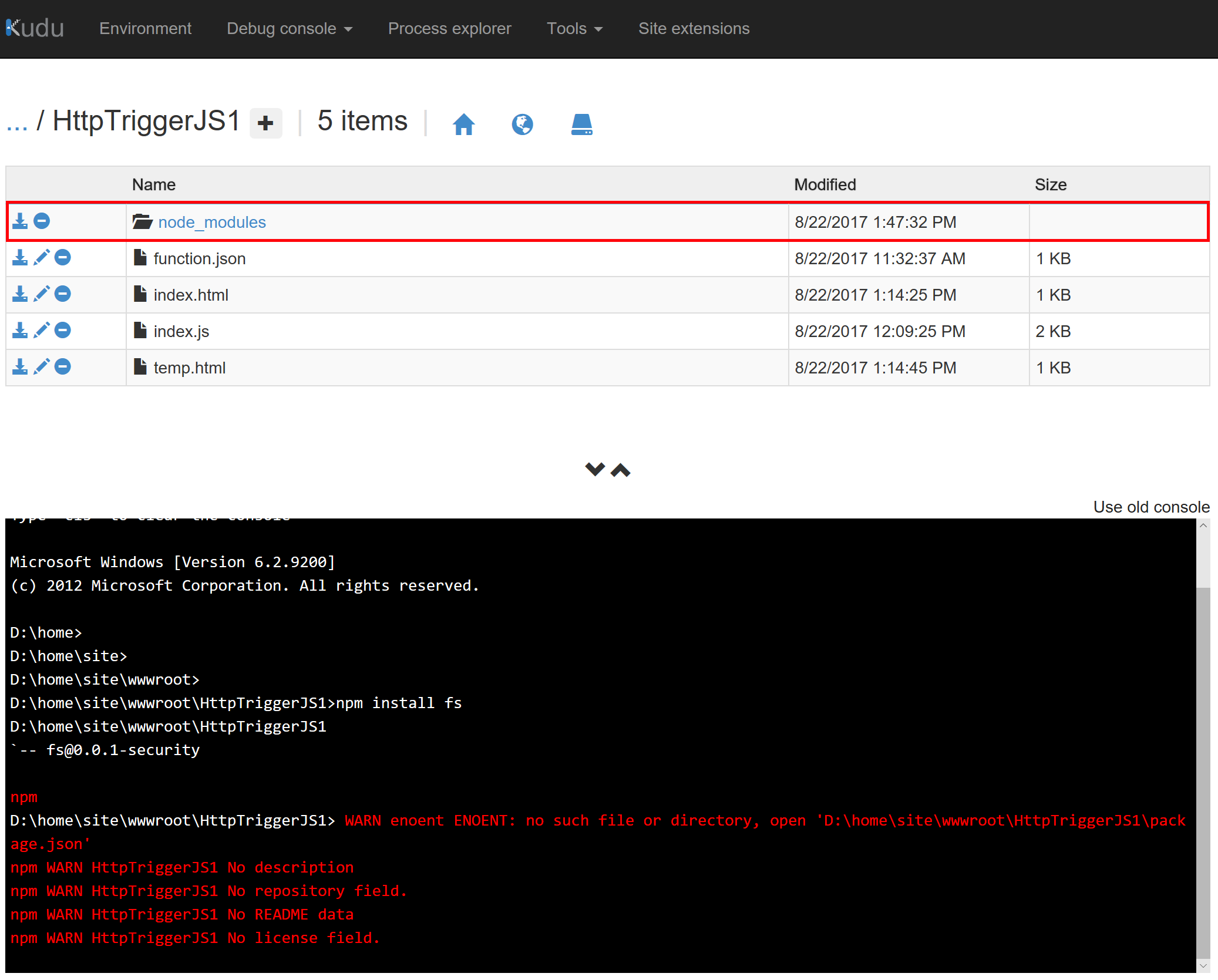1218x980 pixels.
Task: Delete the node_modules folder
Action: point(42,221)
